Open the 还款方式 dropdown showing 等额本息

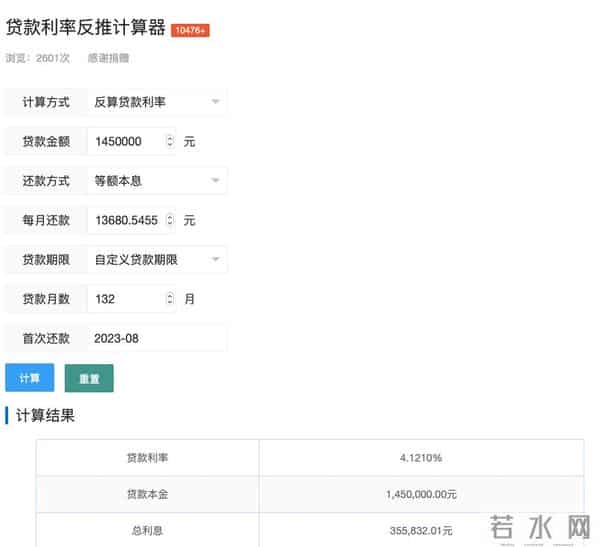157,181
